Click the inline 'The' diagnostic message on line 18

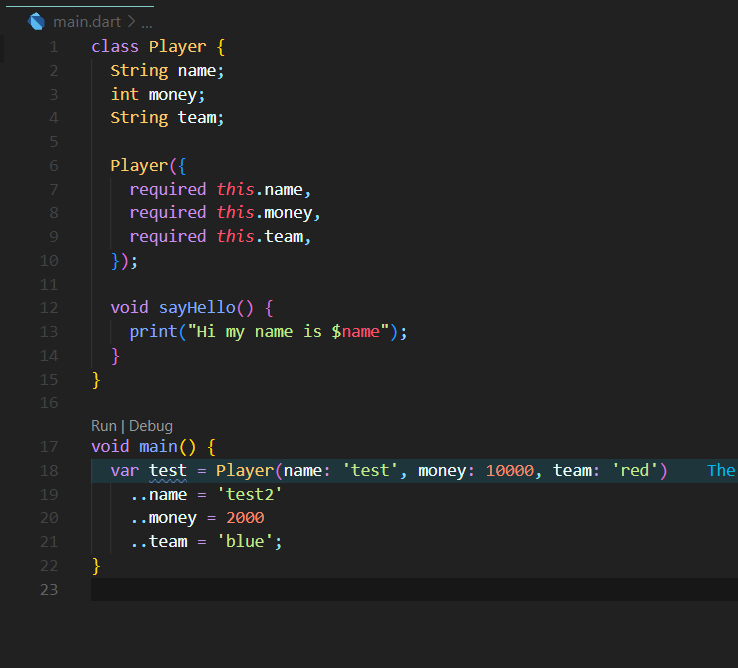coord(721,470)
